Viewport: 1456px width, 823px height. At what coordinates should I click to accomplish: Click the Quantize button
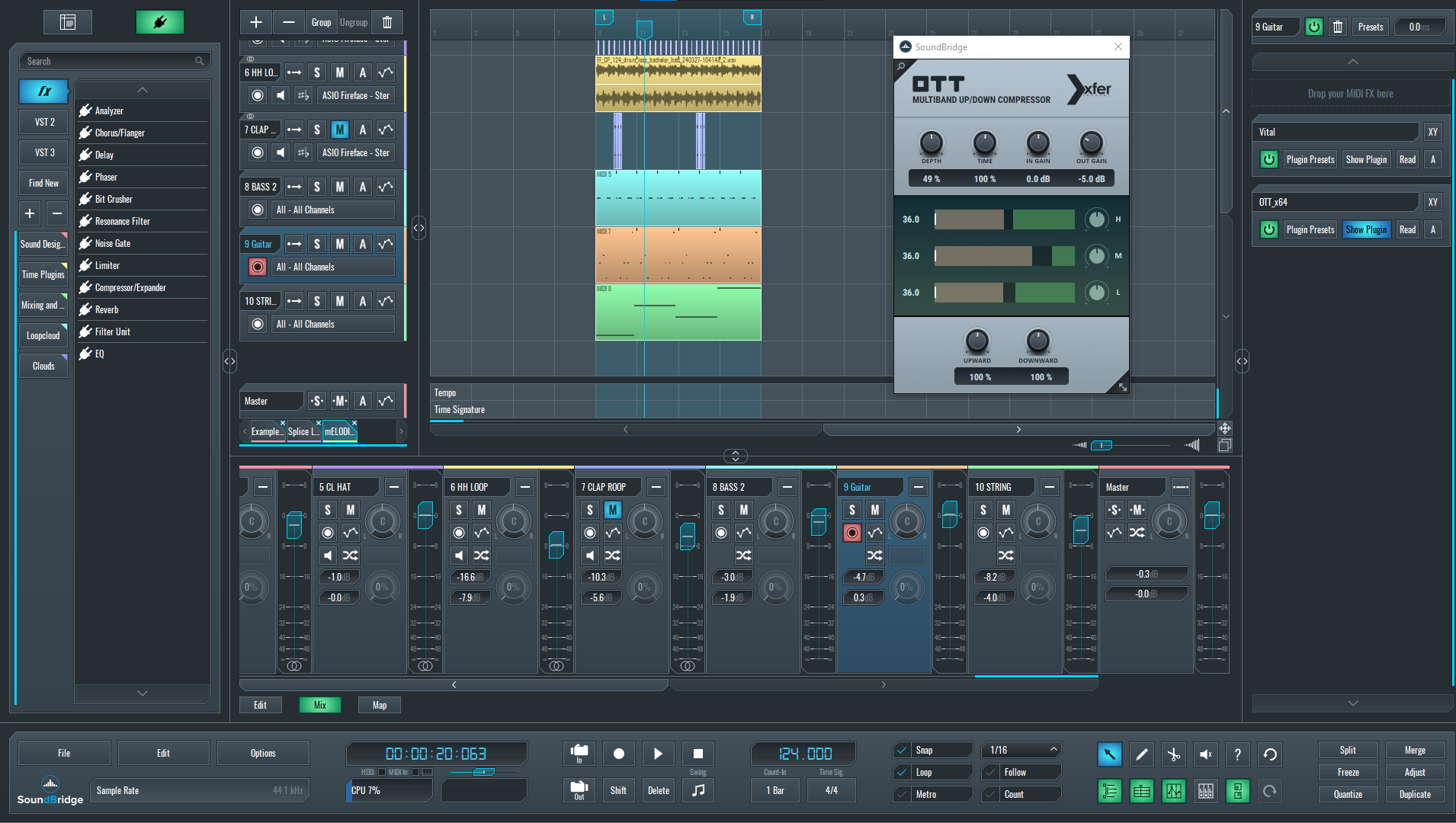[1348, 794]
